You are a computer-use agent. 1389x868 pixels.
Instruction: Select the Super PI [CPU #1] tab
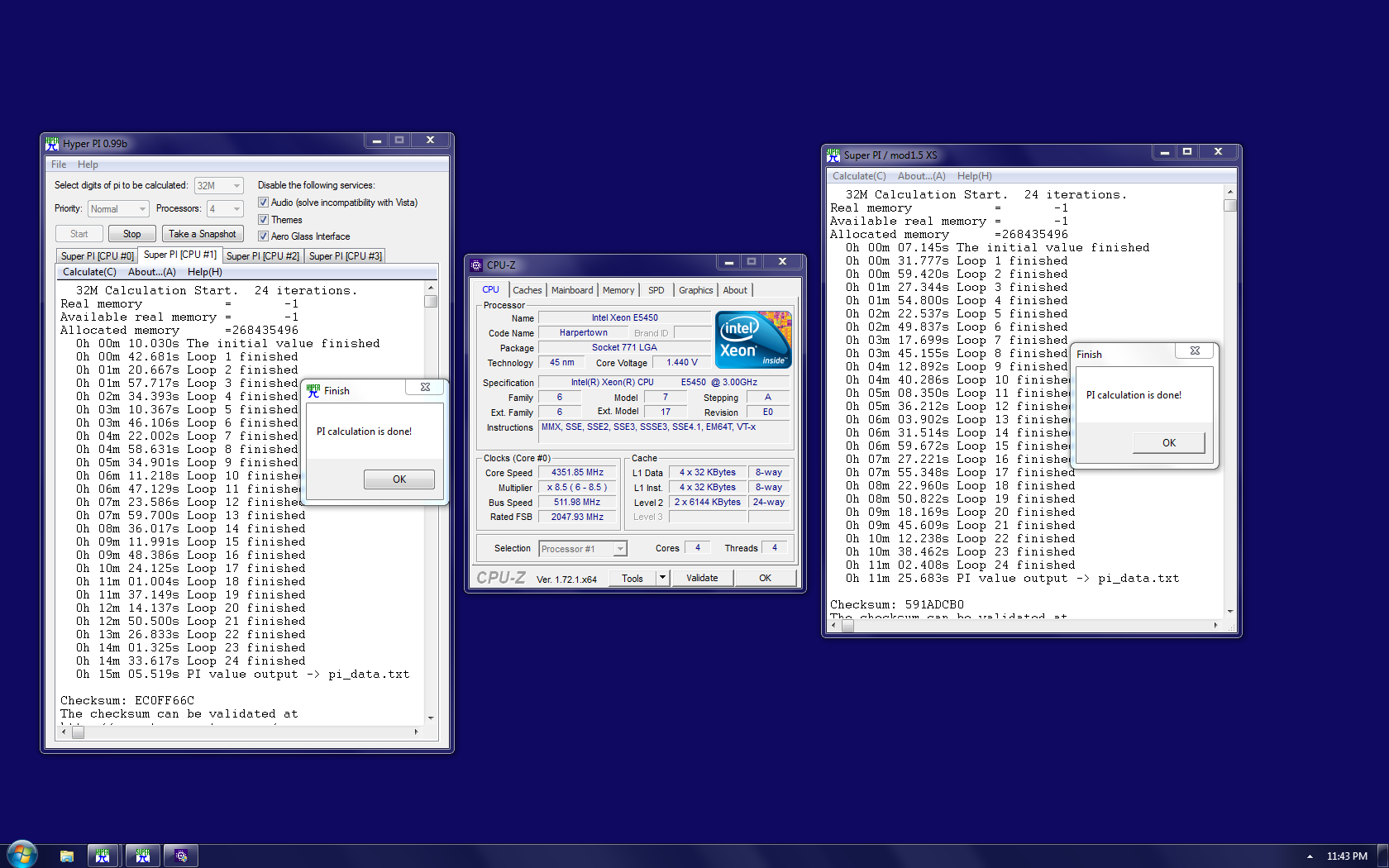coord(180,255)
